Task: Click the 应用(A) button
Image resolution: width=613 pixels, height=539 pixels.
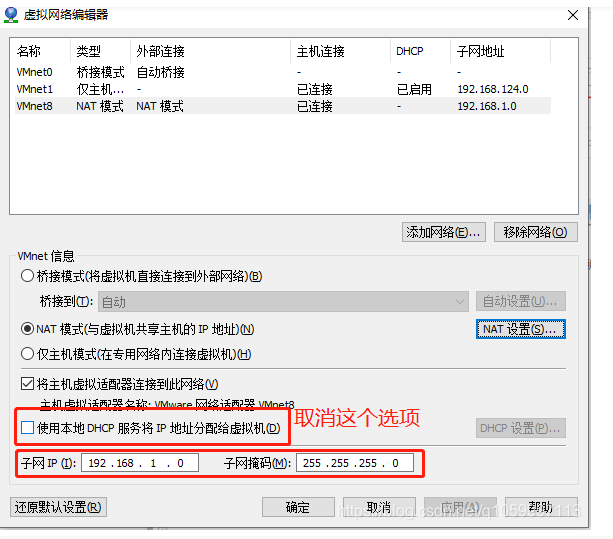Action: pyautogui.click(x=460, y=507)
